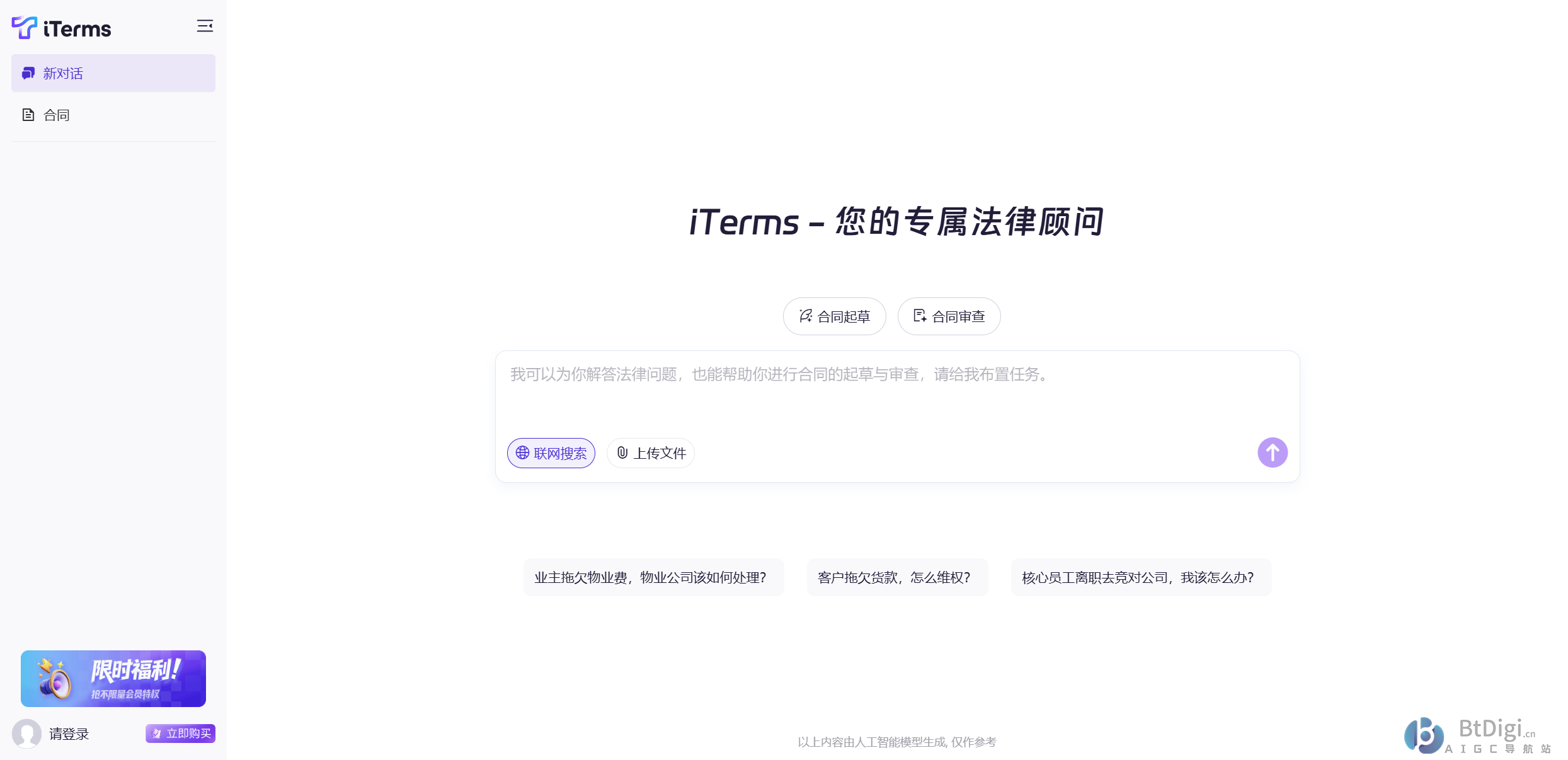Screen dimensions: 1568x760
Task: Toggle the 上传文件 file upload option
Action: tap(650, 452)
